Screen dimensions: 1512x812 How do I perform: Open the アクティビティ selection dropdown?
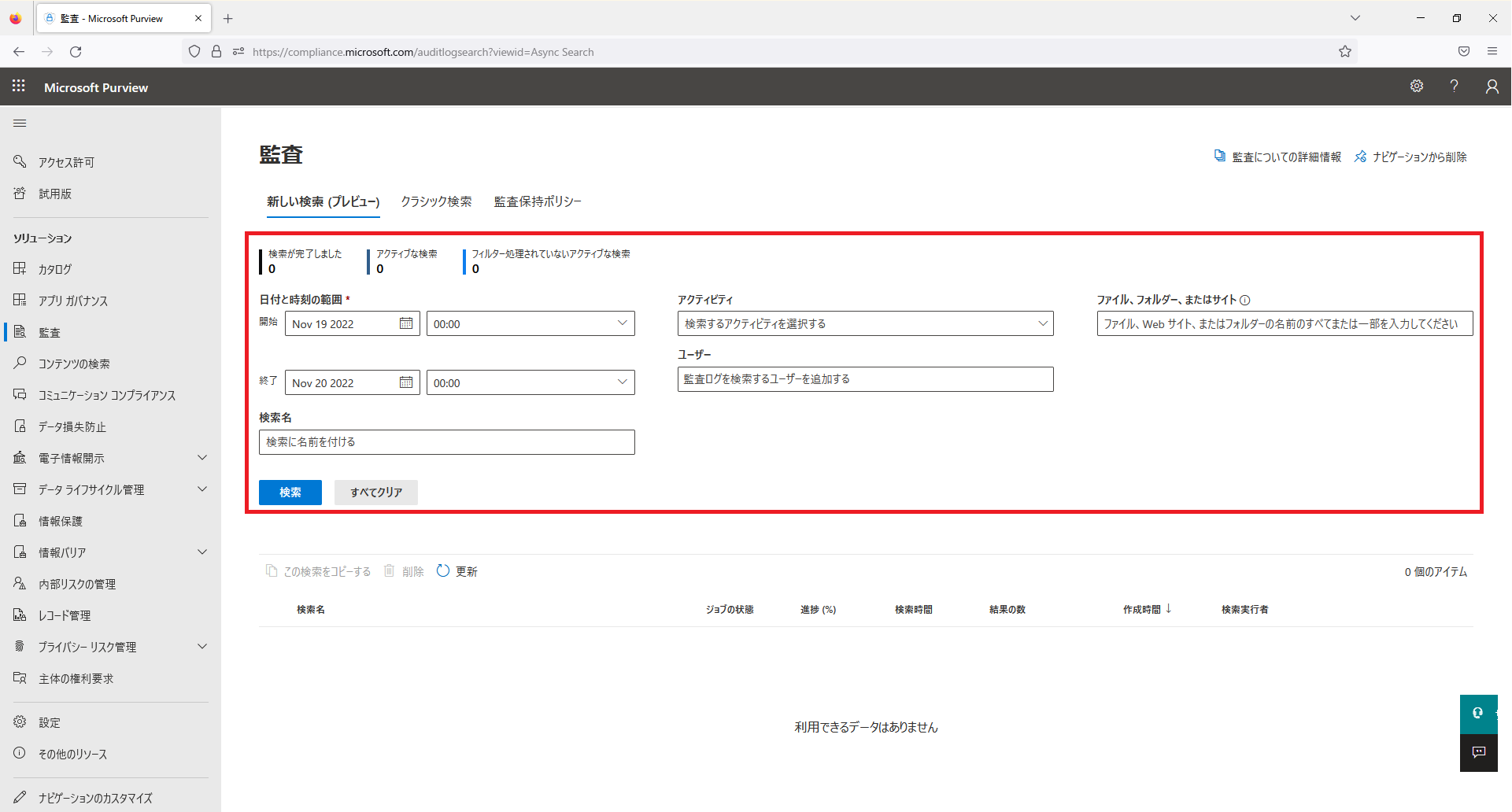(865, 323)
